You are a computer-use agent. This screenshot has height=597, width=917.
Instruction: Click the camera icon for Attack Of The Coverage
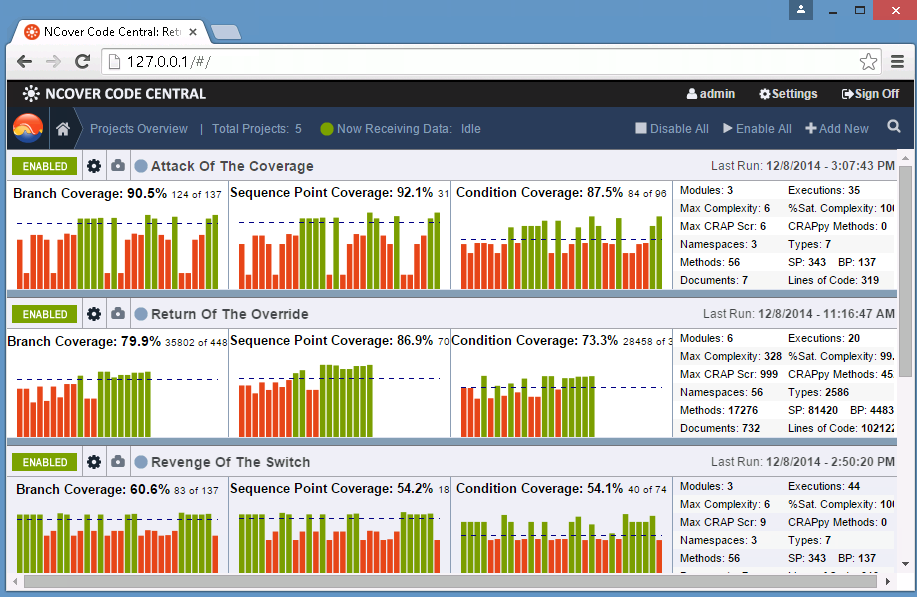coord(118,165)
